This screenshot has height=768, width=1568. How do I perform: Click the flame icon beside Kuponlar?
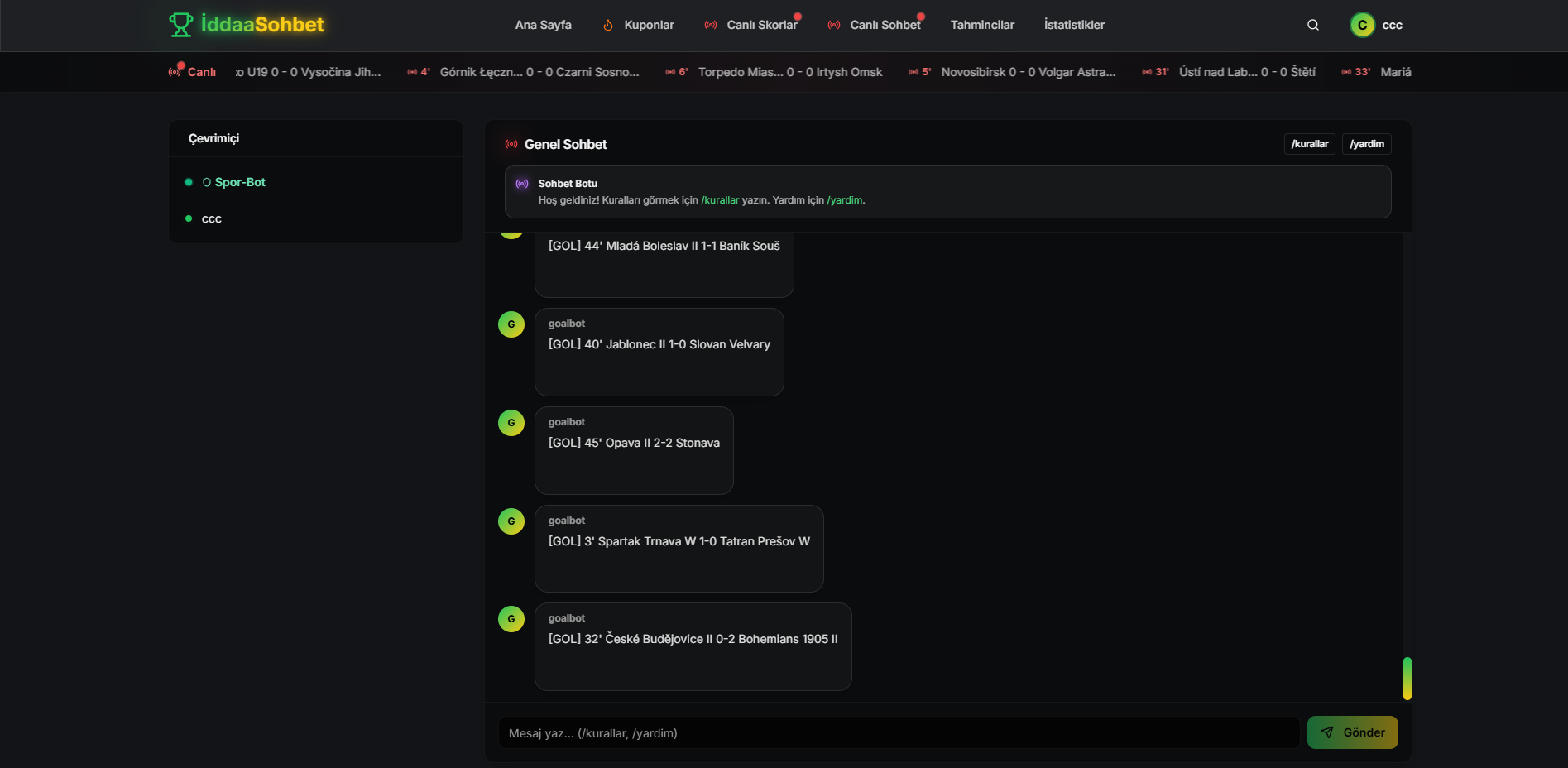[x=608, y=25]
